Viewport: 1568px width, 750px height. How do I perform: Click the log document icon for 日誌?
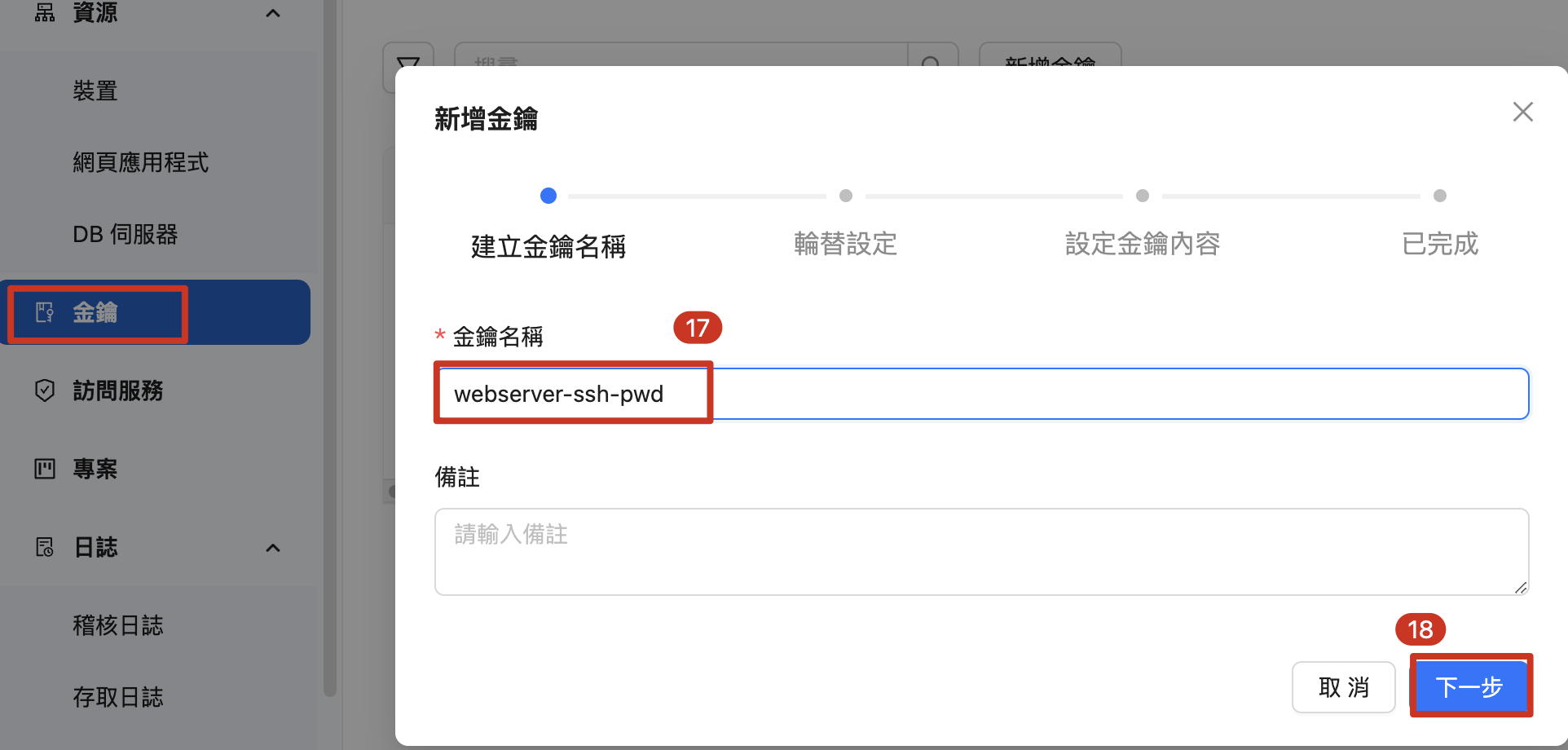click(45, 547)
